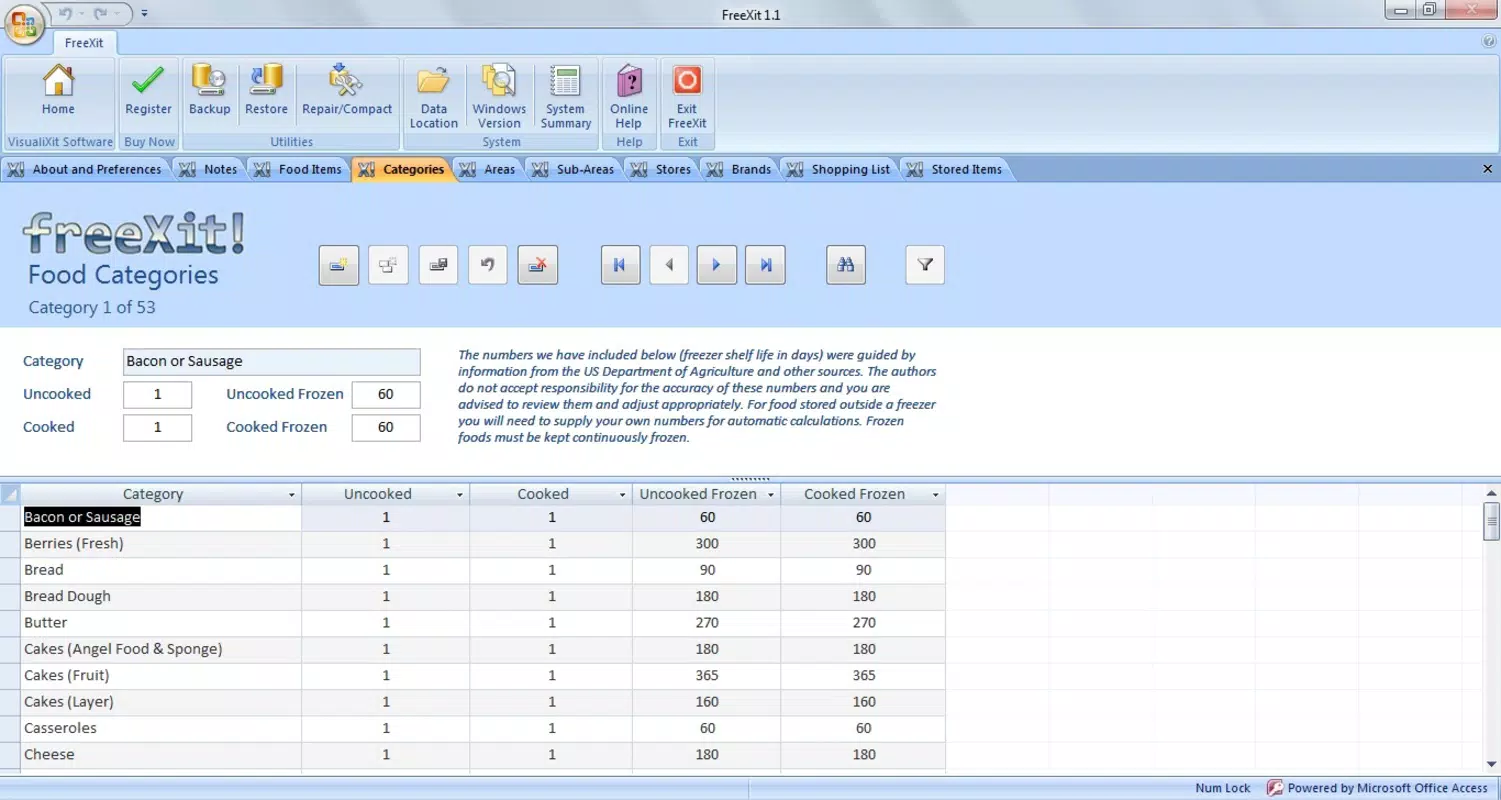Click the Restore utility icon
Screen dimensions: 1501x800
click(x=266, y=92)
